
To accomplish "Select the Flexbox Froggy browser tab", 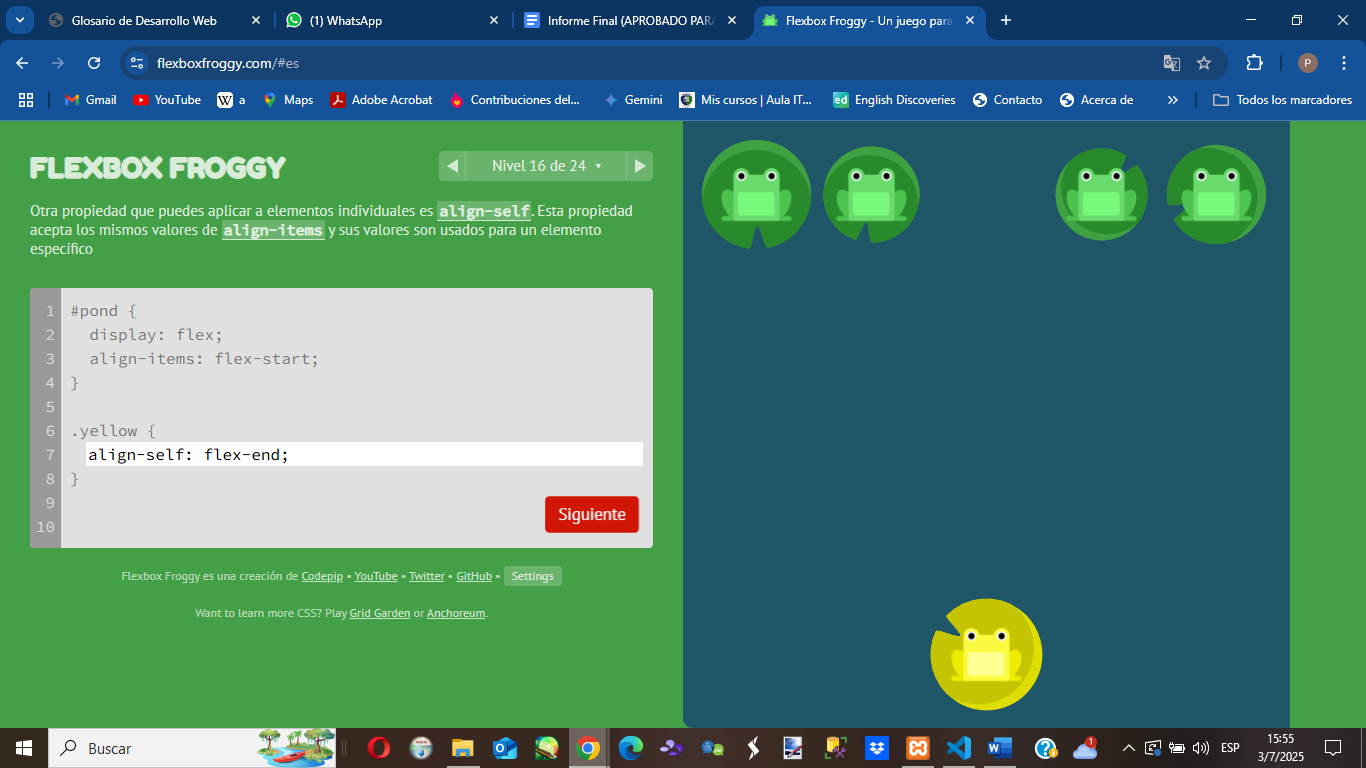I will [x=868, y=20].
